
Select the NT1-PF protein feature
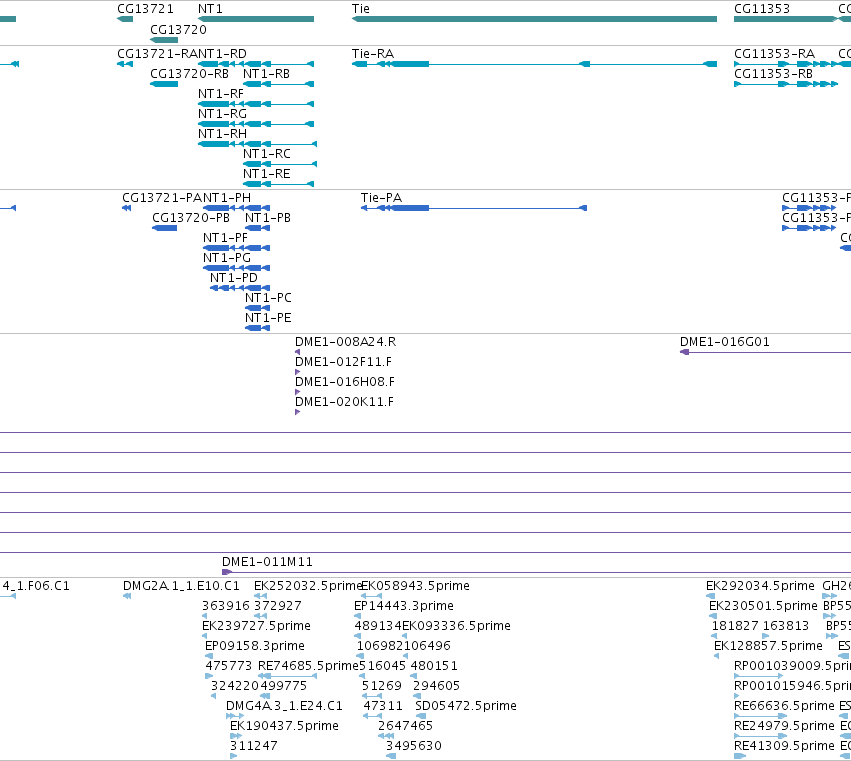tap(236, 248)
